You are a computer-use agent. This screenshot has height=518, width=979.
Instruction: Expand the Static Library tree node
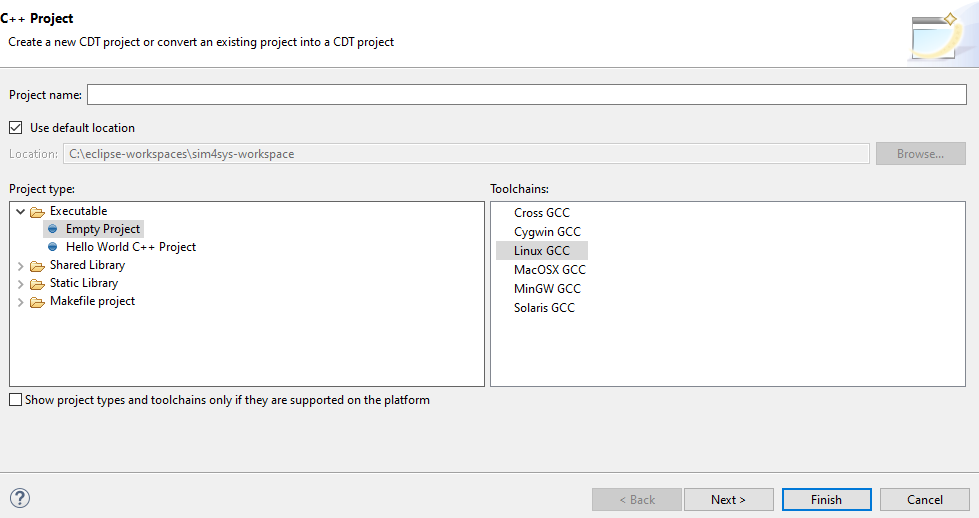(21, 284)
